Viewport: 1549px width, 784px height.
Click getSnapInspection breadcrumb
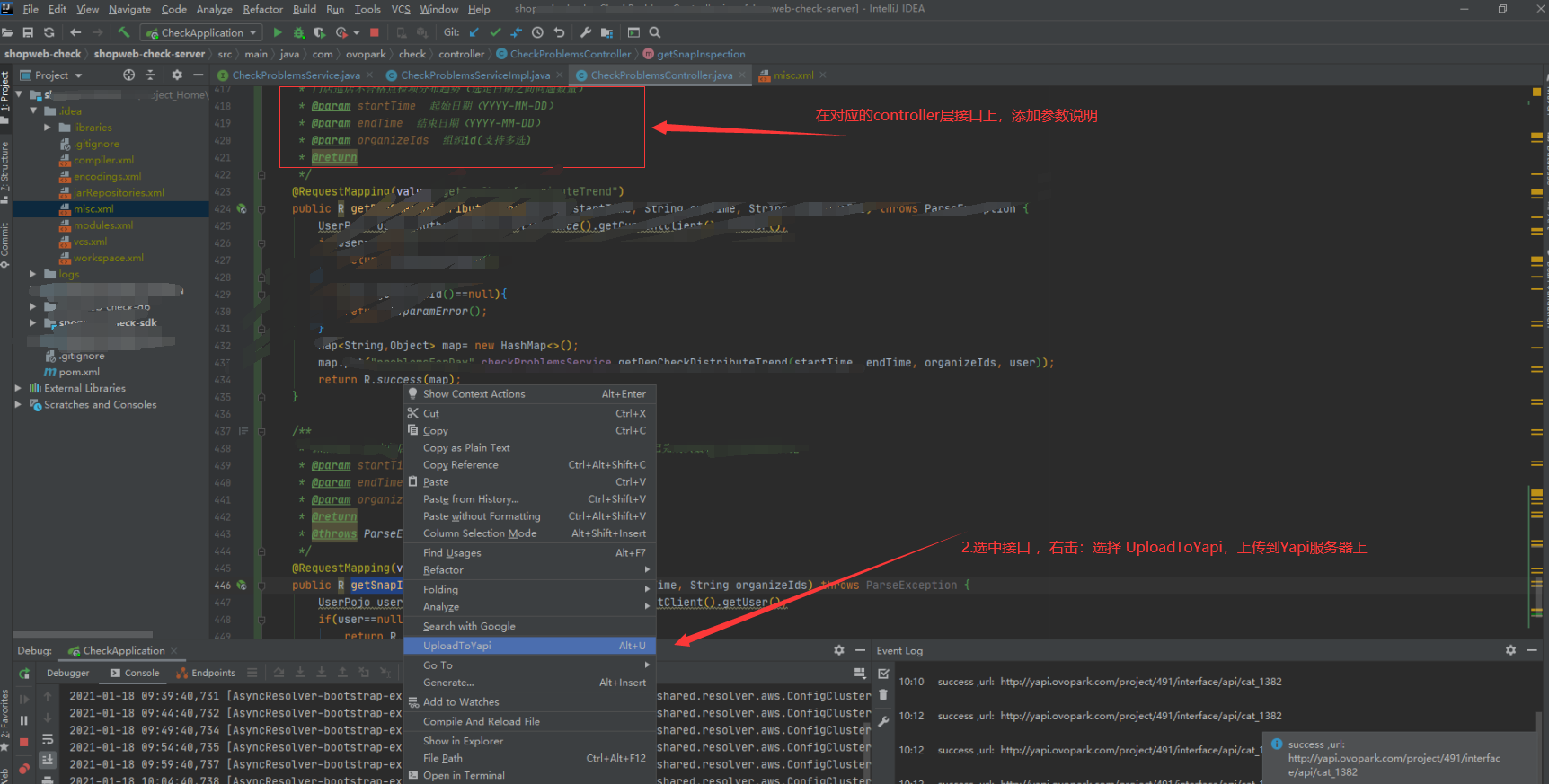point(695,54)
